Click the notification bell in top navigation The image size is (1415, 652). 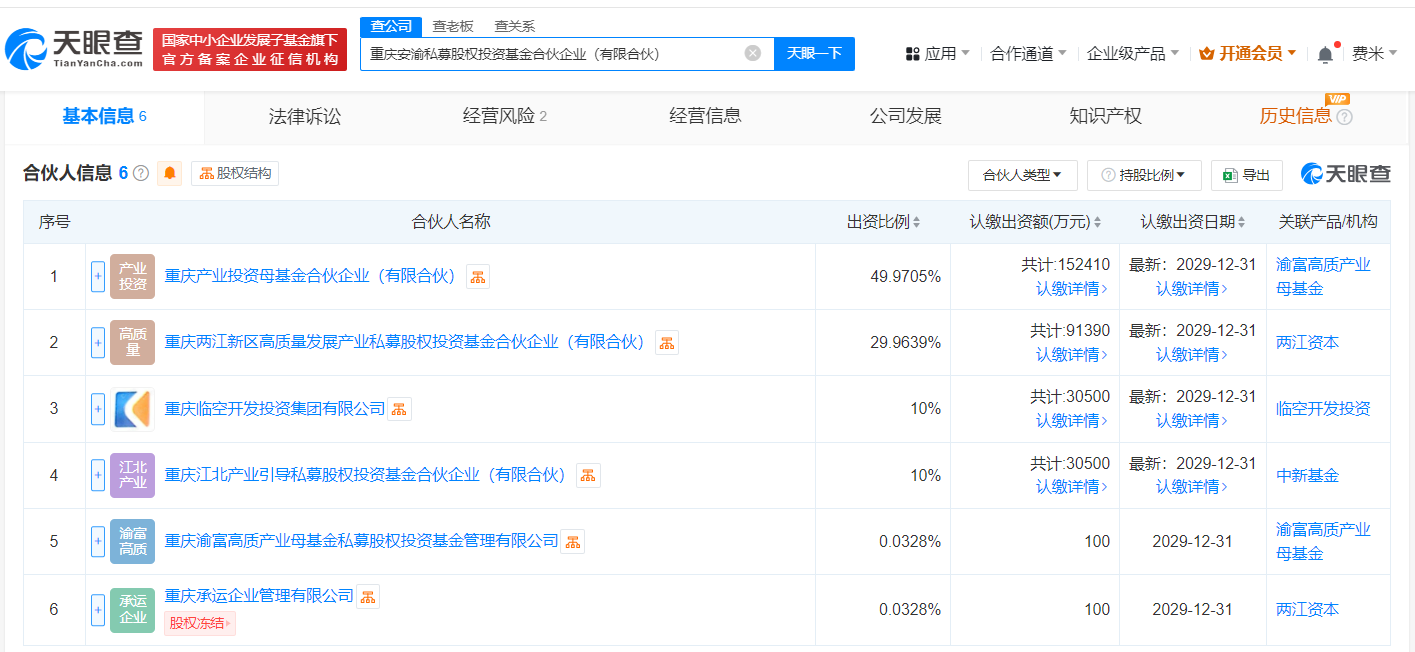click(x=1325, y=54)
